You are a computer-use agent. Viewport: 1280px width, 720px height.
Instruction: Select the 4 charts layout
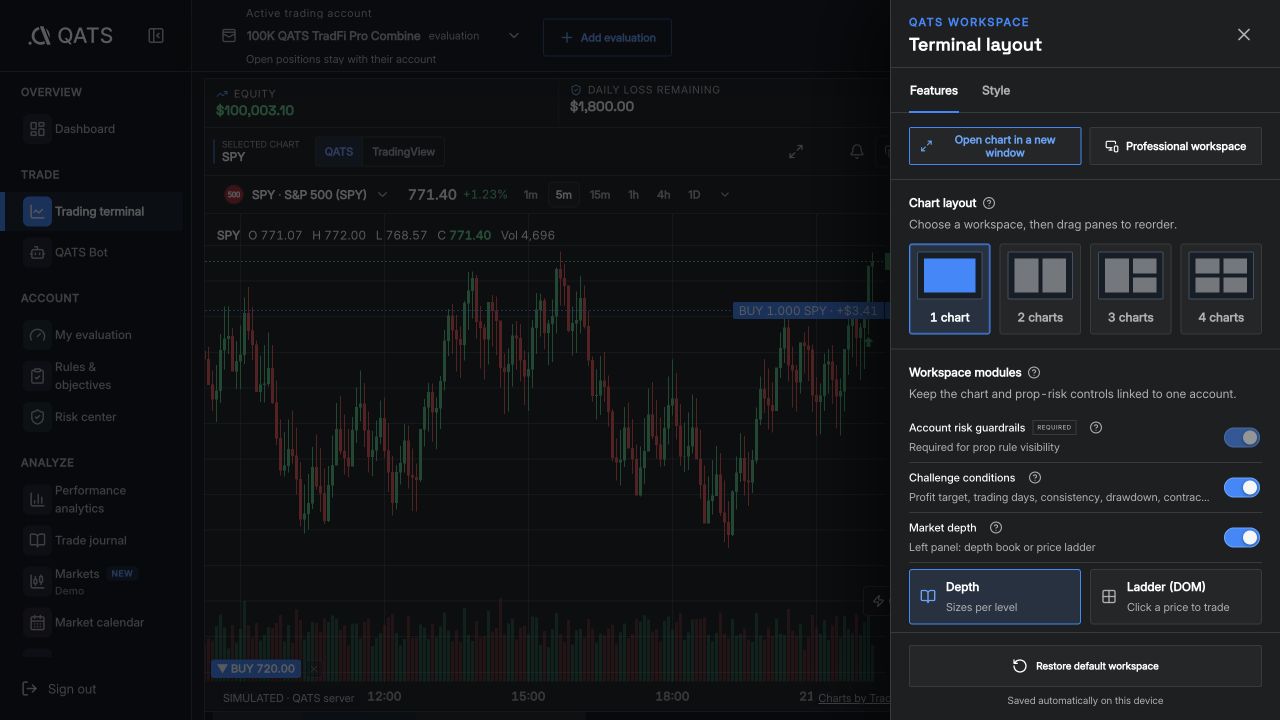click(x=1221, y=289)
